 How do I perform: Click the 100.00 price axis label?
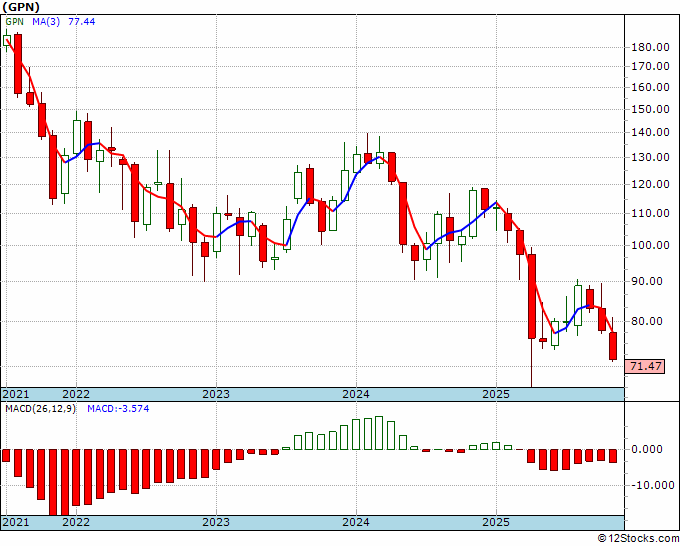(x=650, y=245)
